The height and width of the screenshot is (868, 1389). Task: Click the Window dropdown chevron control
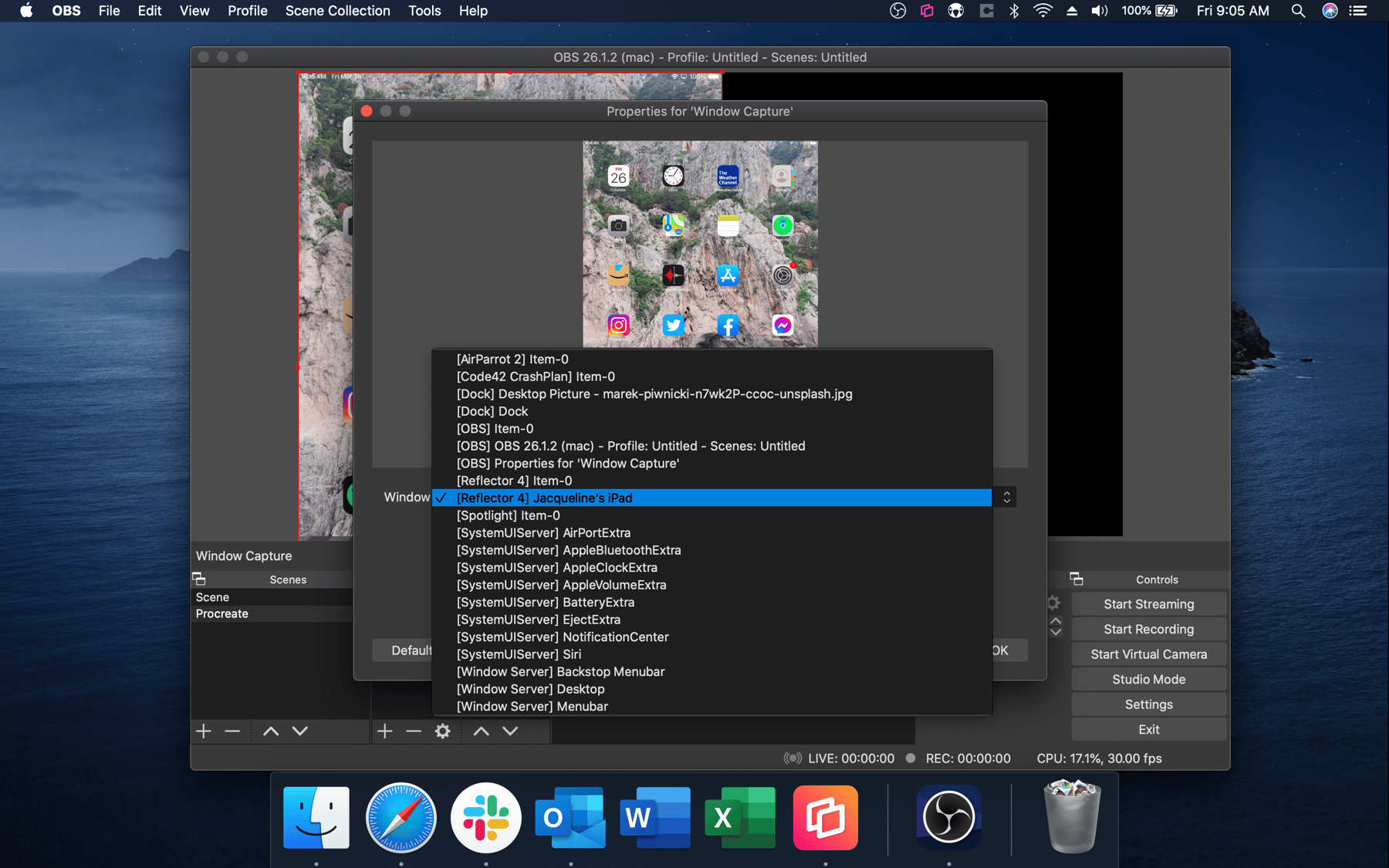tap(1006, 497)
